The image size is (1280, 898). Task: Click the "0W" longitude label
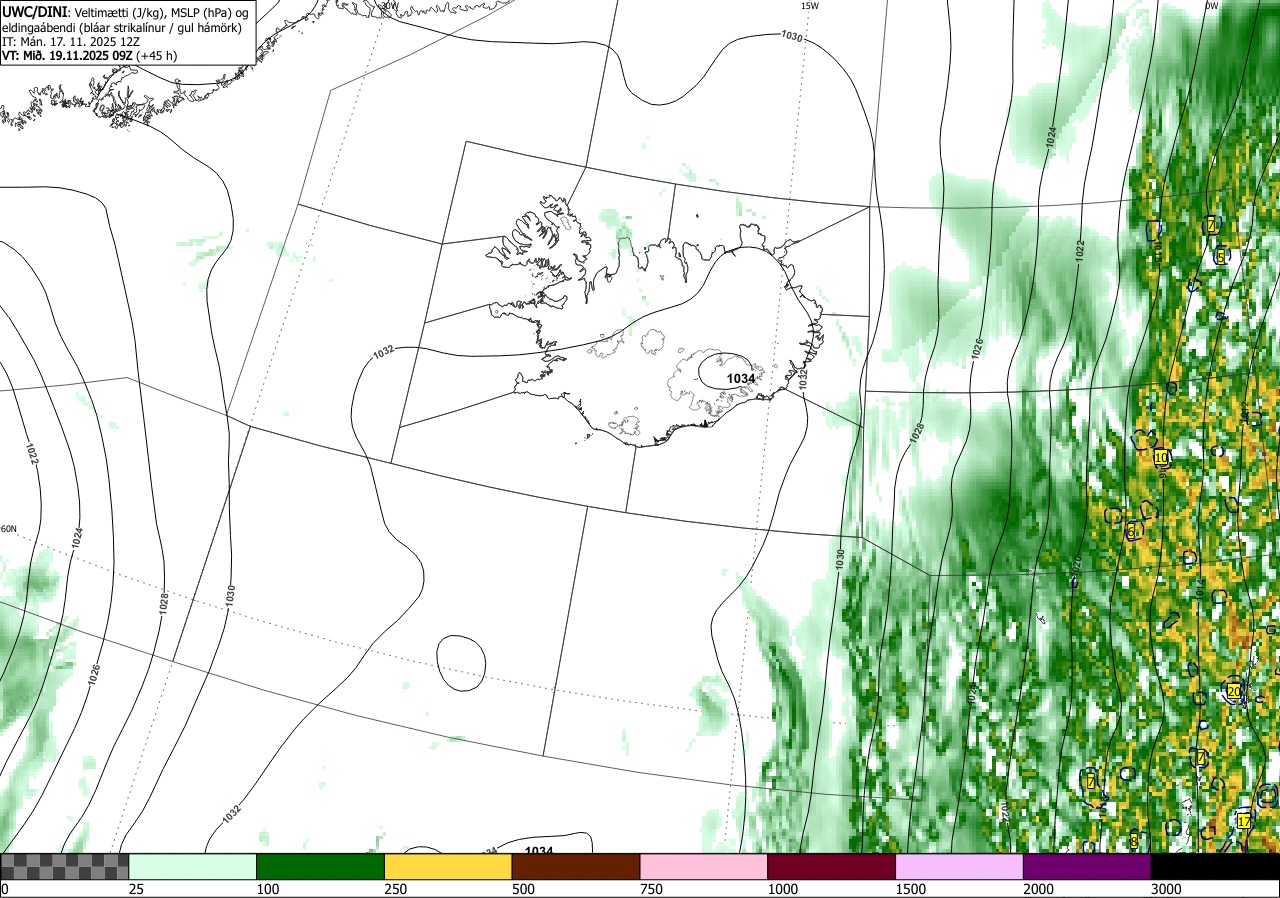point(1211,6)
